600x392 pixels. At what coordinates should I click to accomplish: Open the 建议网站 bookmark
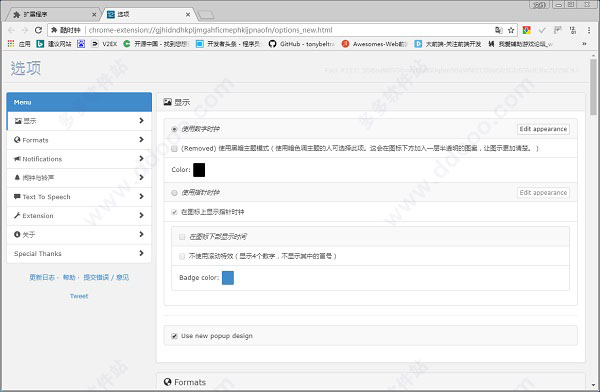(x=54, y=44)
